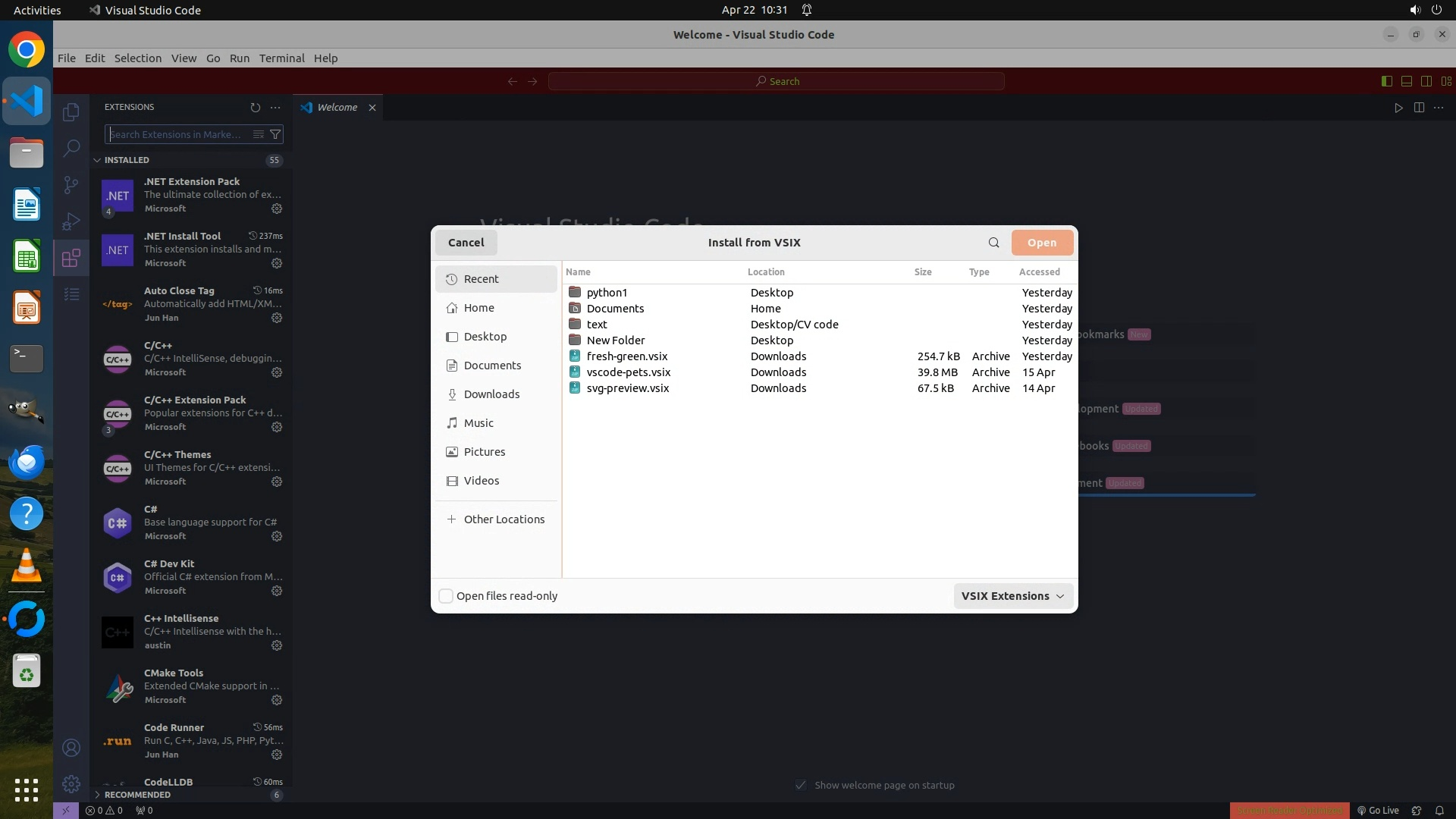1456x819 pixels.
Task: Refresh the extensions list
Action: point(255,108)
